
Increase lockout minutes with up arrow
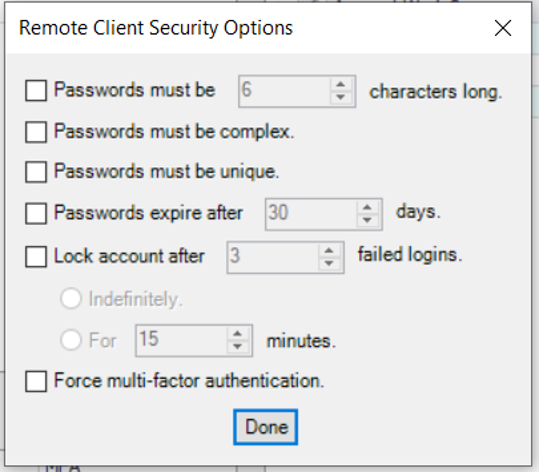pos(237,334)
